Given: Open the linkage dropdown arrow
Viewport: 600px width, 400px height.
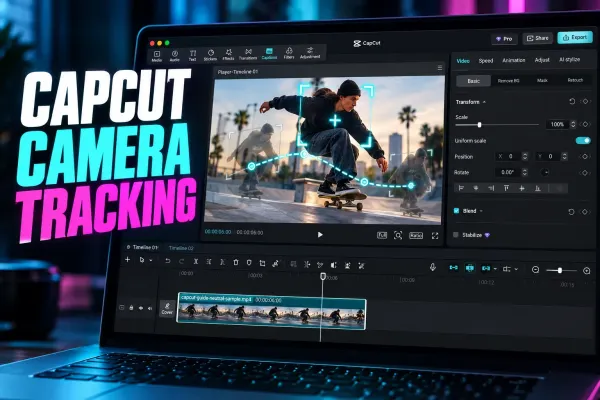Looking at the screenshot, I should (x=495, y=269).
